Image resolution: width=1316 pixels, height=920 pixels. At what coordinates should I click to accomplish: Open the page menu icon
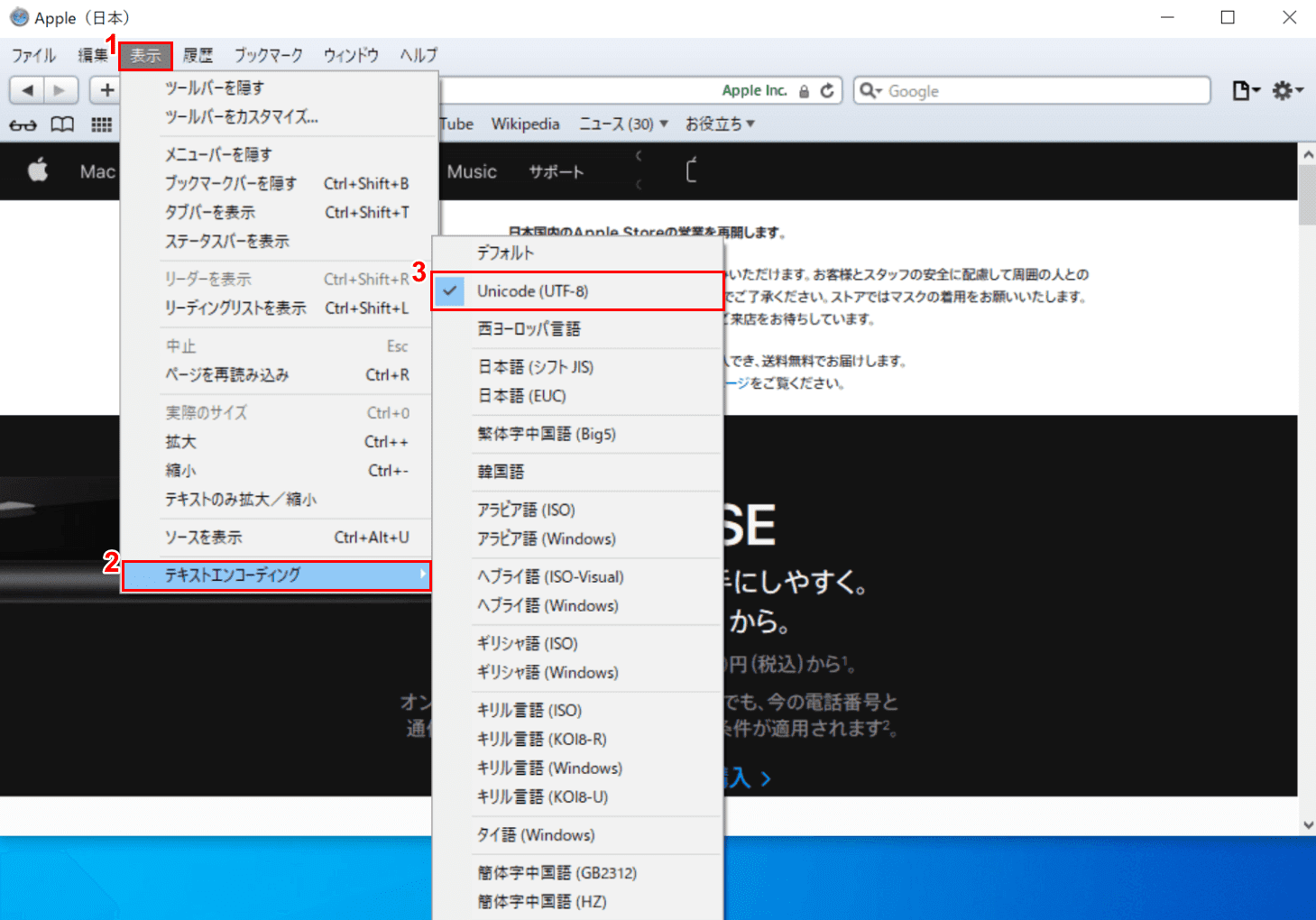point(1246,90)
